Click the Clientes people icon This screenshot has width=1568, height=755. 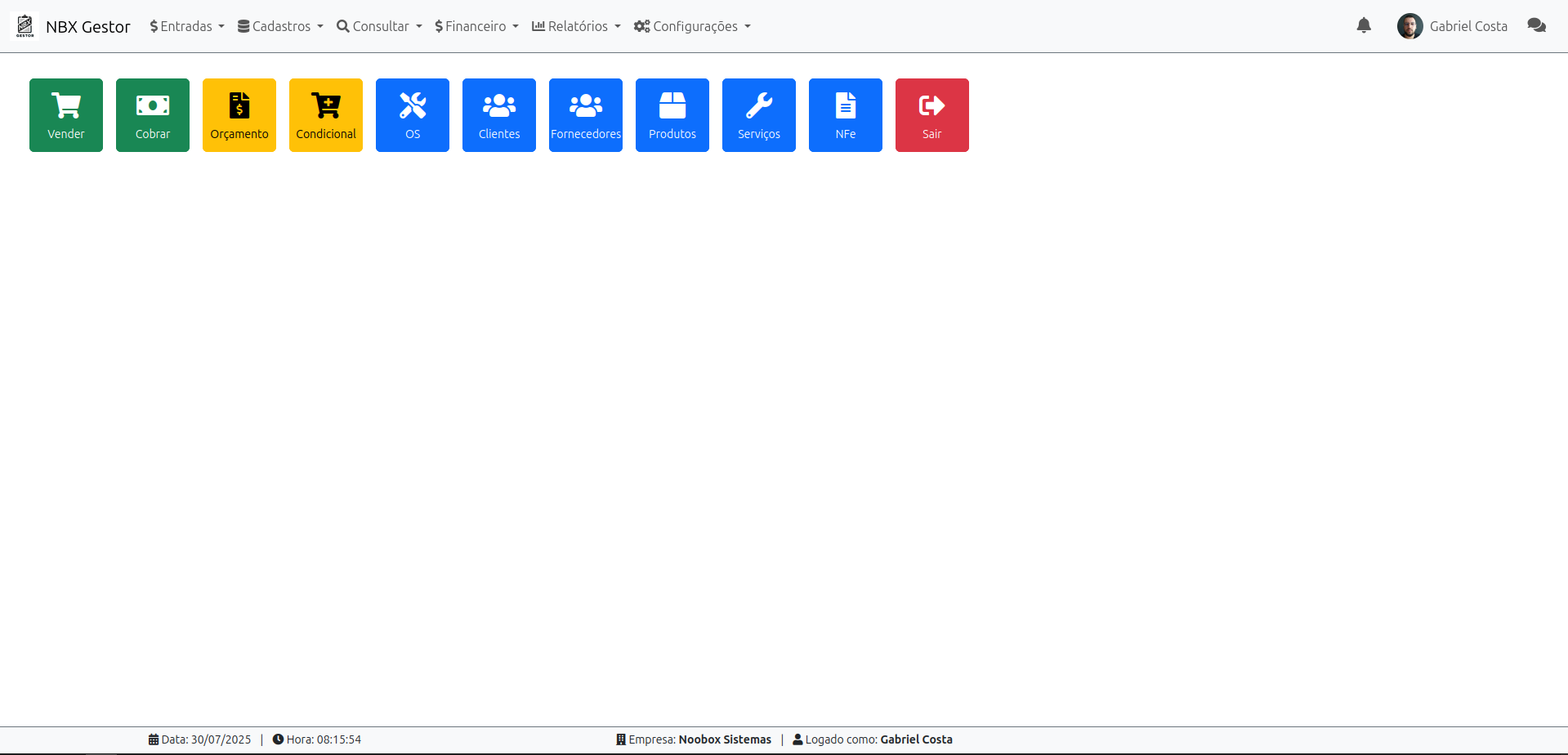coord(498,114)
